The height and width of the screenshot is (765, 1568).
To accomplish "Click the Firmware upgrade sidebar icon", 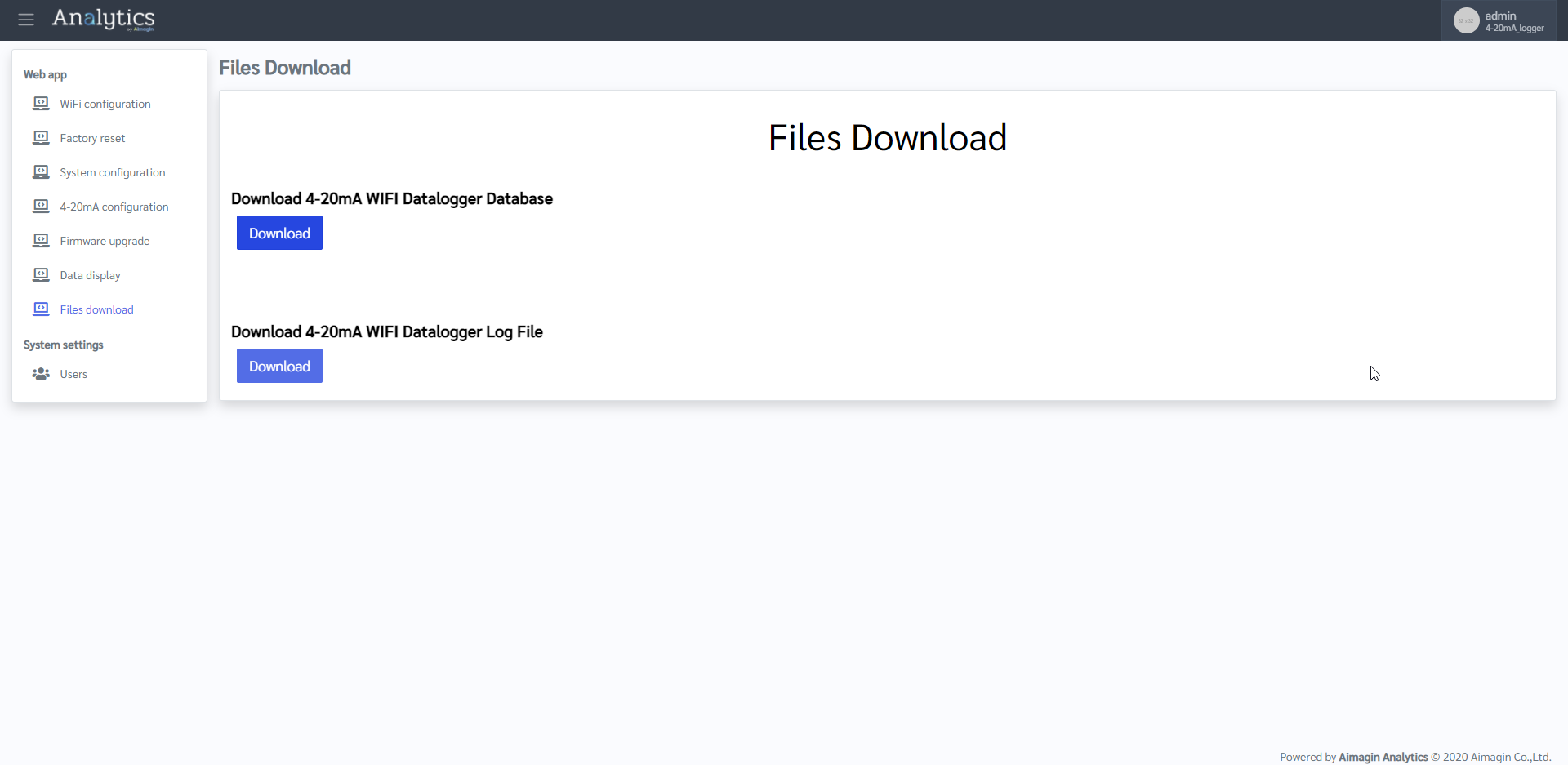I will (x=41, y=241).
